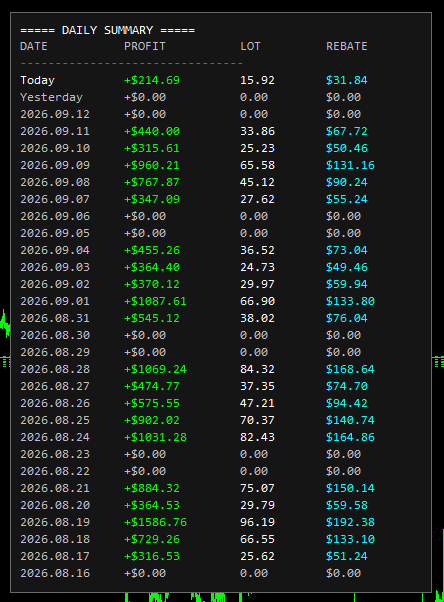Click date 2026.08.23
The image size is (444, 602).
click(x=55, y=454)
